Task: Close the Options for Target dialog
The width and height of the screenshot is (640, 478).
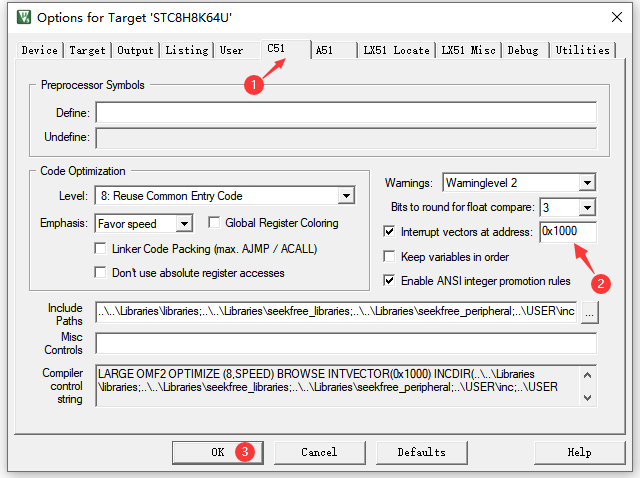Action: [x=616, y=18]
